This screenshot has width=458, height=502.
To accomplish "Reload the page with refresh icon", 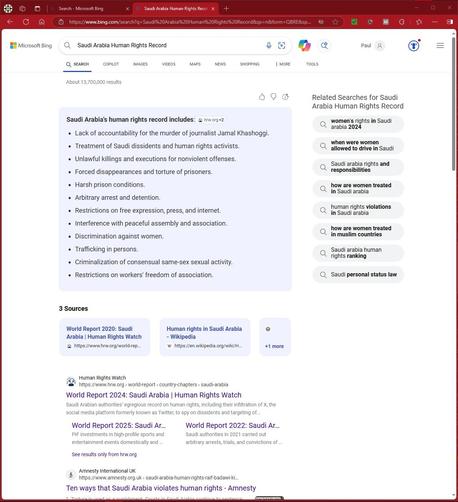I will coord(26,22).
